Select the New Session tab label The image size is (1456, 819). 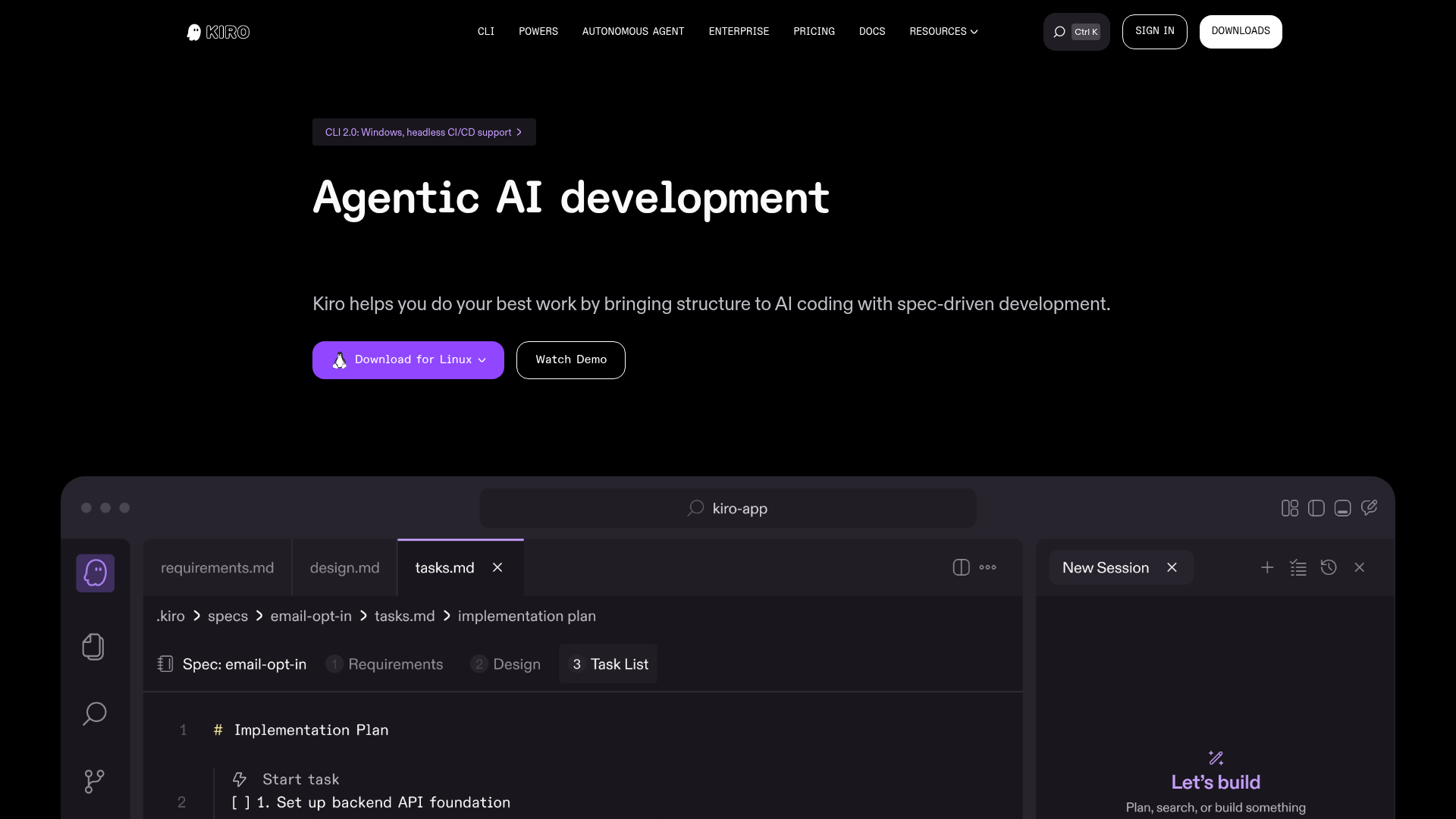point(1106,567)
